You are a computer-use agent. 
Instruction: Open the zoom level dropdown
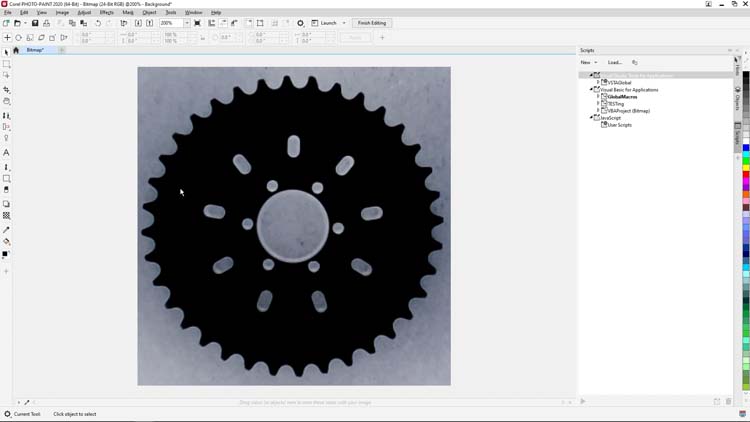tap(187, 23)
